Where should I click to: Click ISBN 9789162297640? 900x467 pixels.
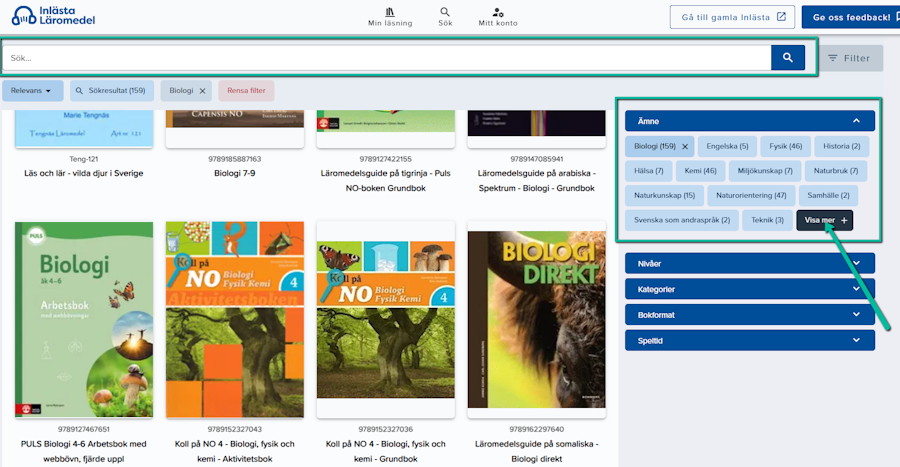tap(537, 429)
